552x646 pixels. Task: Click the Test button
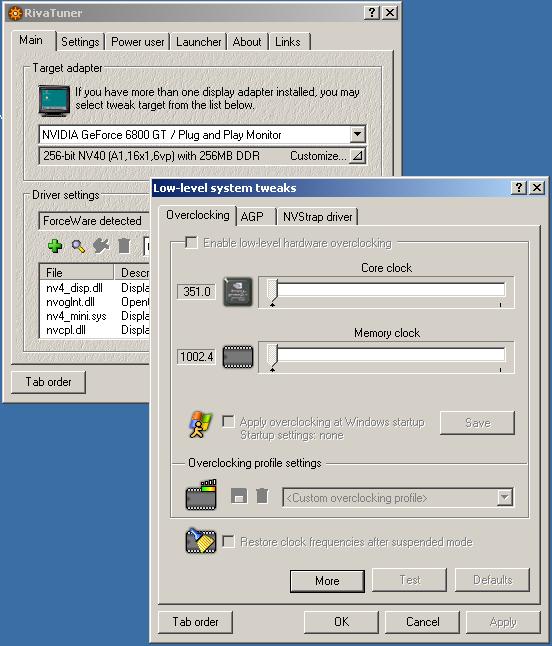(x=409, y=580)
